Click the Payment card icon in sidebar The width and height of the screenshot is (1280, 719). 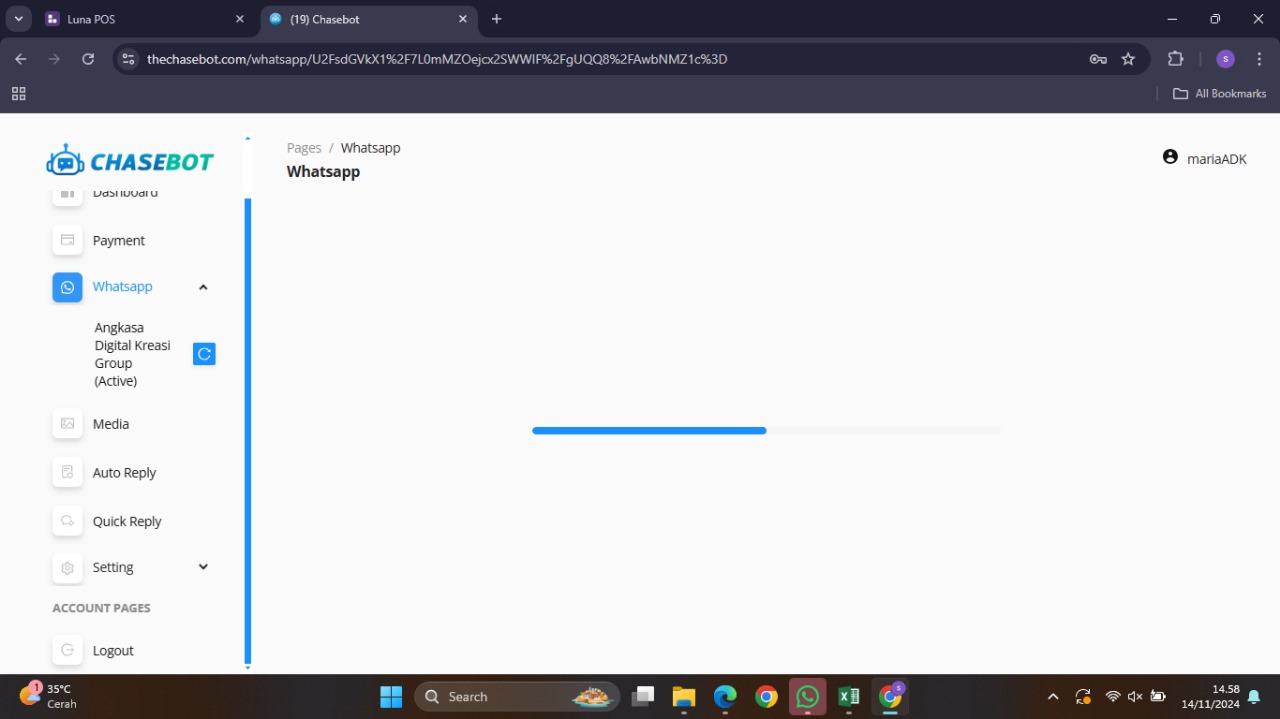tap(67, 240)
